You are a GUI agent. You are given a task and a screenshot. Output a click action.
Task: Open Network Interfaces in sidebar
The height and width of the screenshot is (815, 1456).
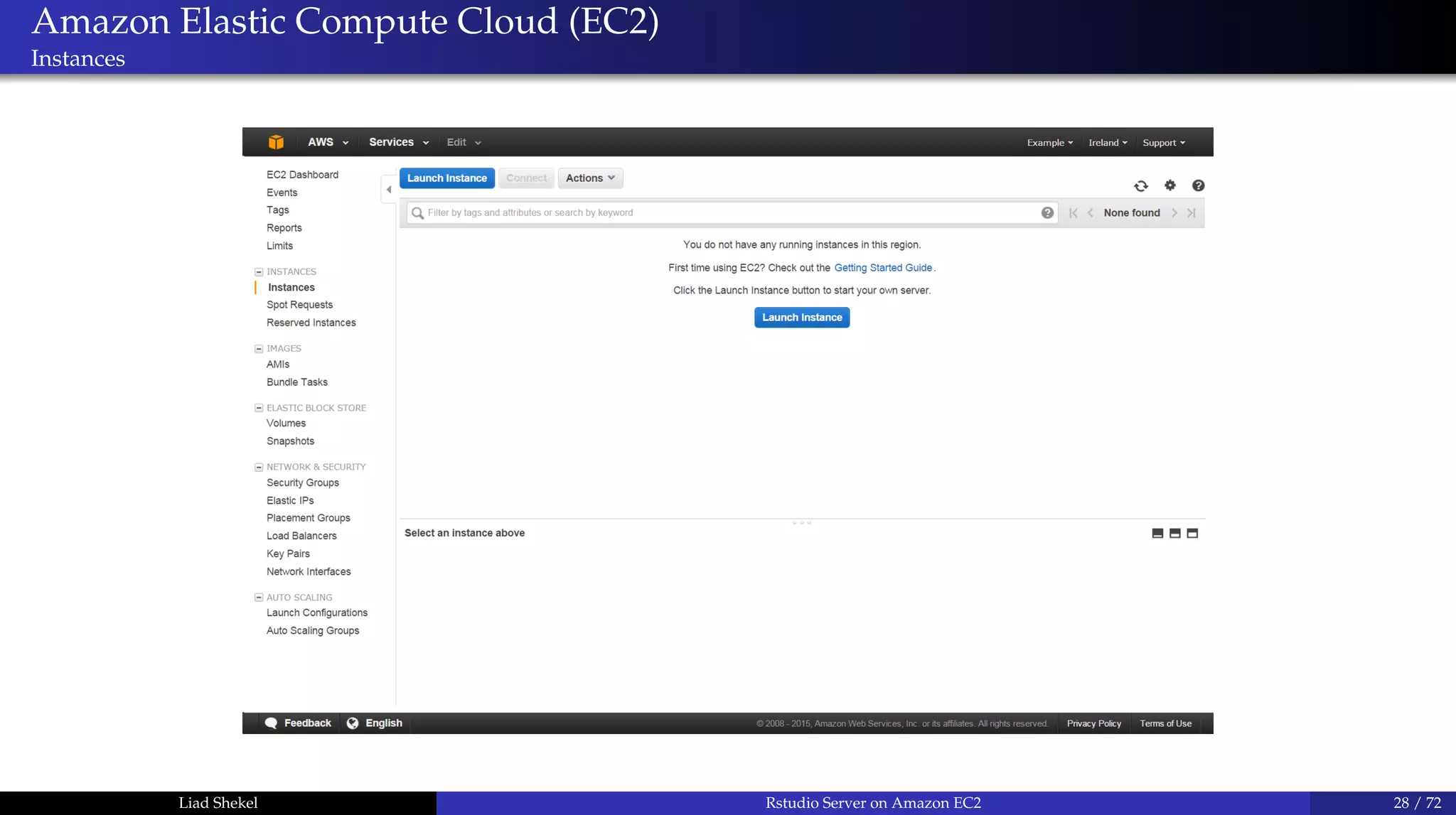(309, 572)
